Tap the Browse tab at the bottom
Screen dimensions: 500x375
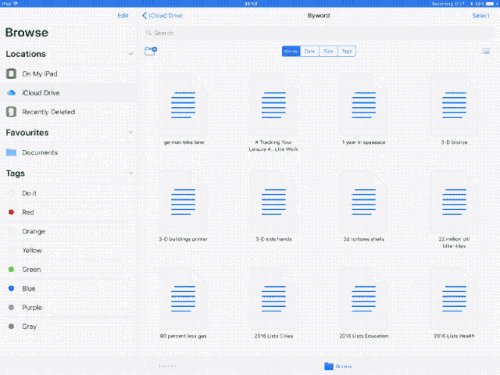338,366
